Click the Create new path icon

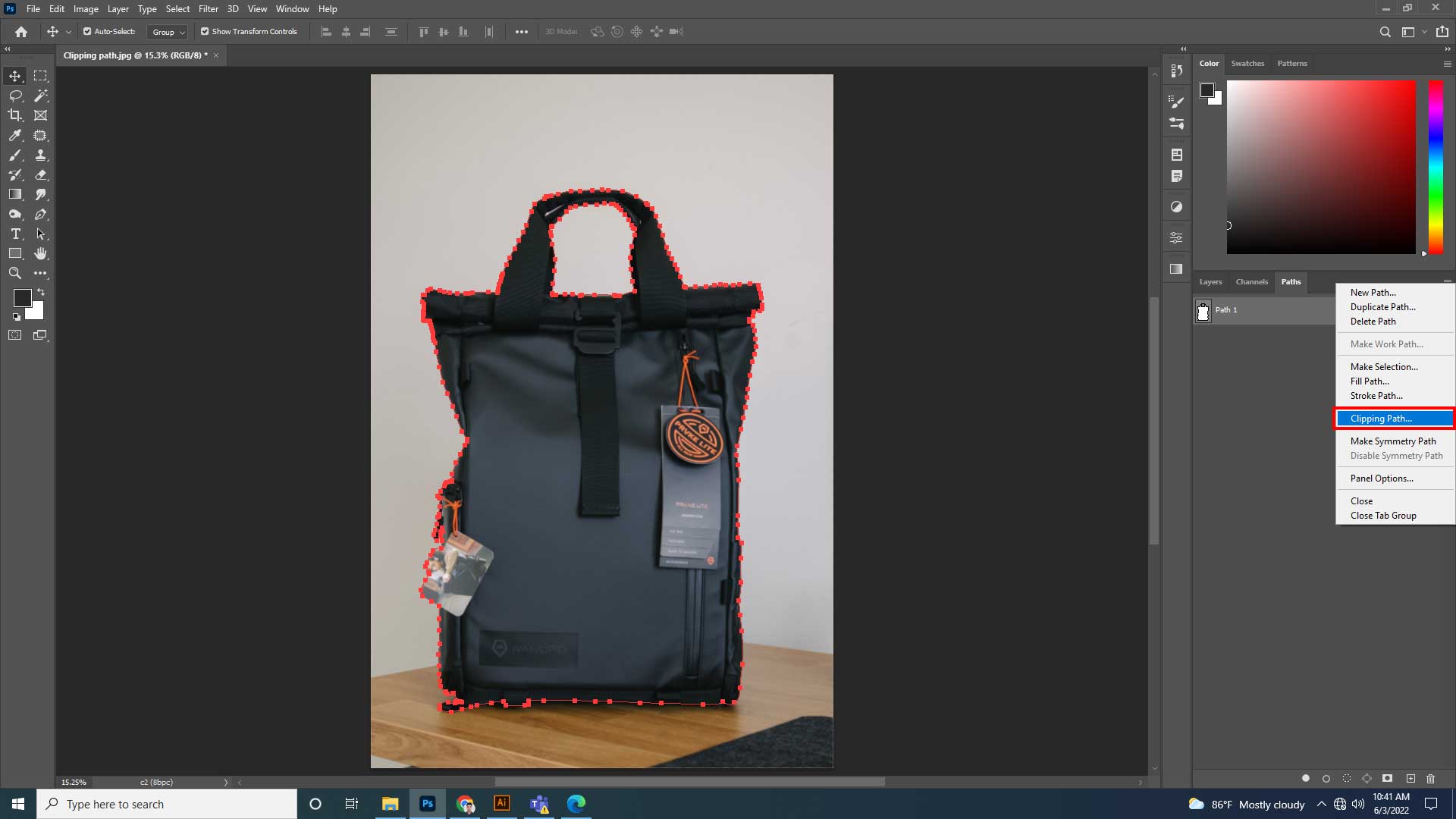(1411, 778)
